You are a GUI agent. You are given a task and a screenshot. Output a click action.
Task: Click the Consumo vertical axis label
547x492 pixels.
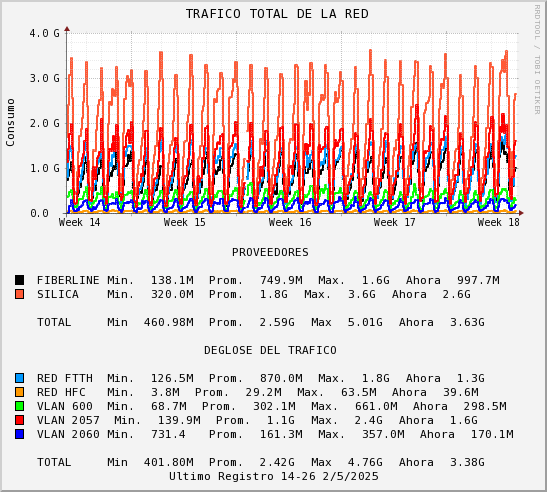10,122
